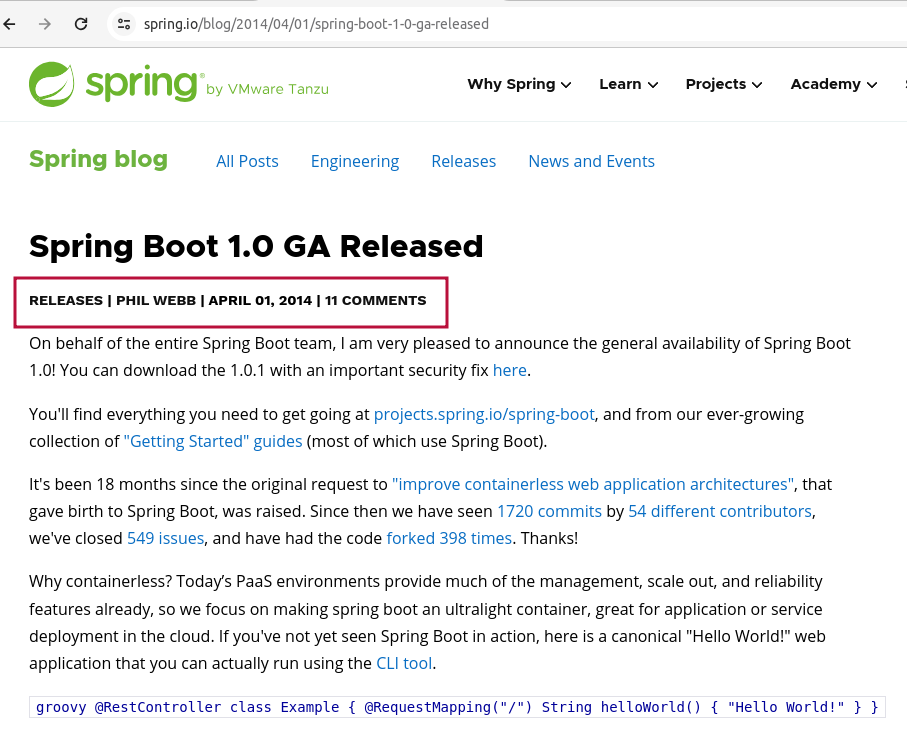Open the Projects dropdown menu
Screen dimensions: 907x736
click(x=724, y=84)
